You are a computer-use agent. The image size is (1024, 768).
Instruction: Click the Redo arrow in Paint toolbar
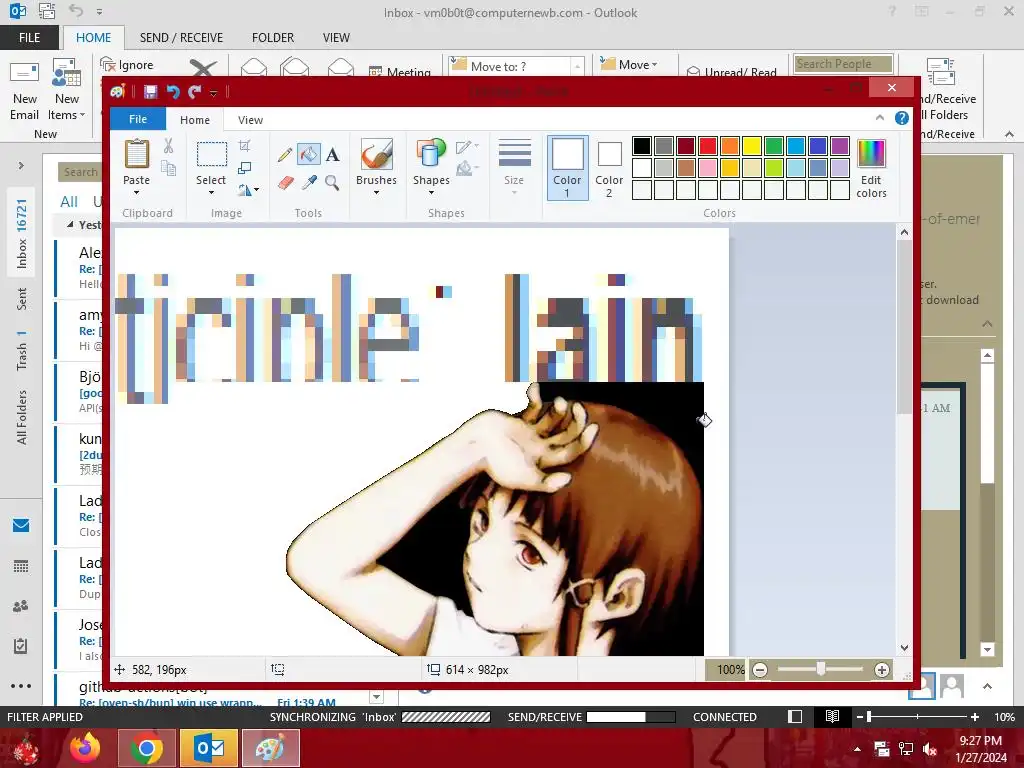[195, 91]
